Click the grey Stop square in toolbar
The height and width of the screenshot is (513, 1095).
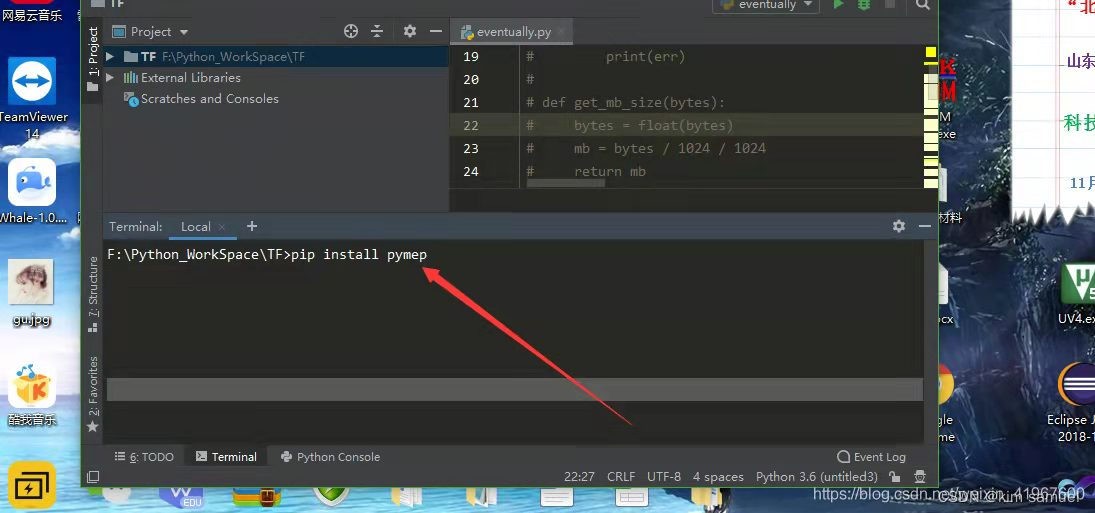(890, 4)
